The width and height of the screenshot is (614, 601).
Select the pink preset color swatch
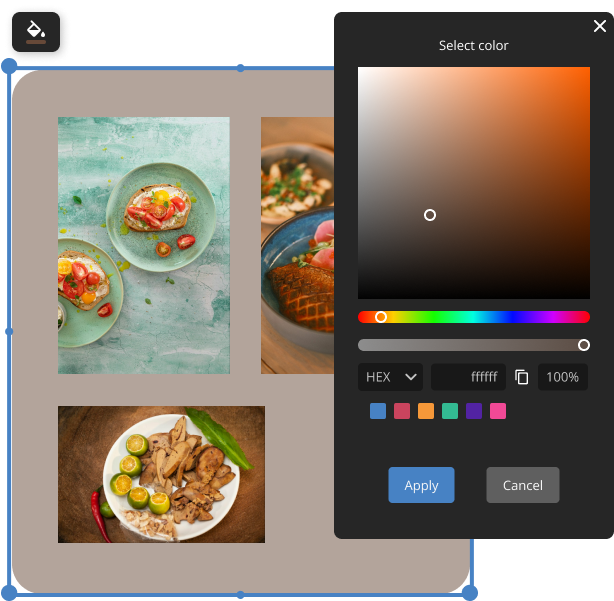click(x=498, y=411)
